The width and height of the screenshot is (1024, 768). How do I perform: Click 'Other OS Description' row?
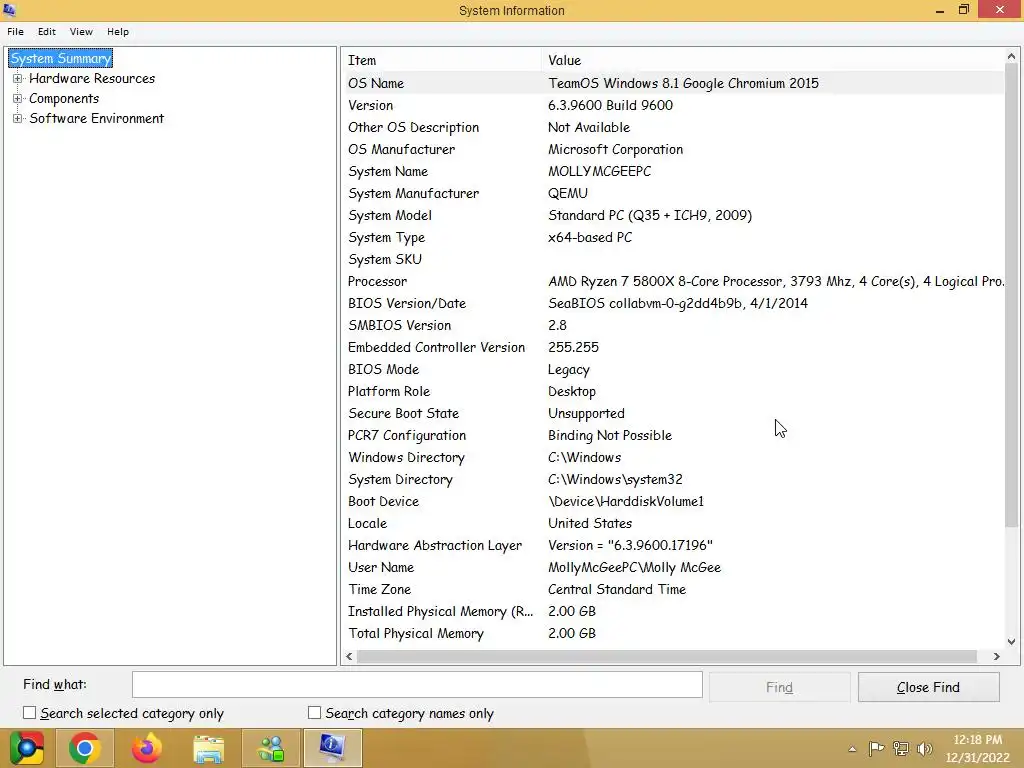[673, 127]
